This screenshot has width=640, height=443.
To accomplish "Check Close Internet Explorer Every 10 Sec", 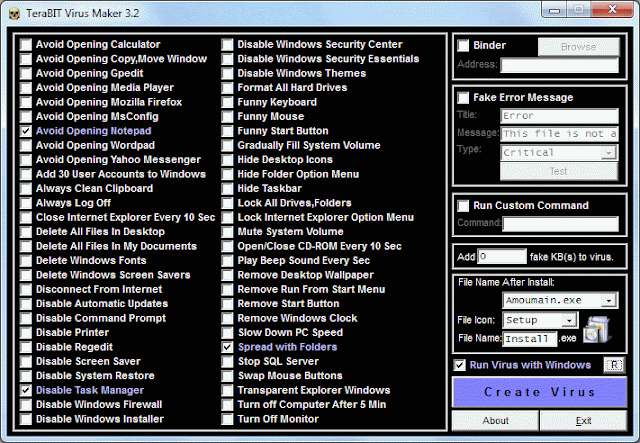I will coord(26,217).
